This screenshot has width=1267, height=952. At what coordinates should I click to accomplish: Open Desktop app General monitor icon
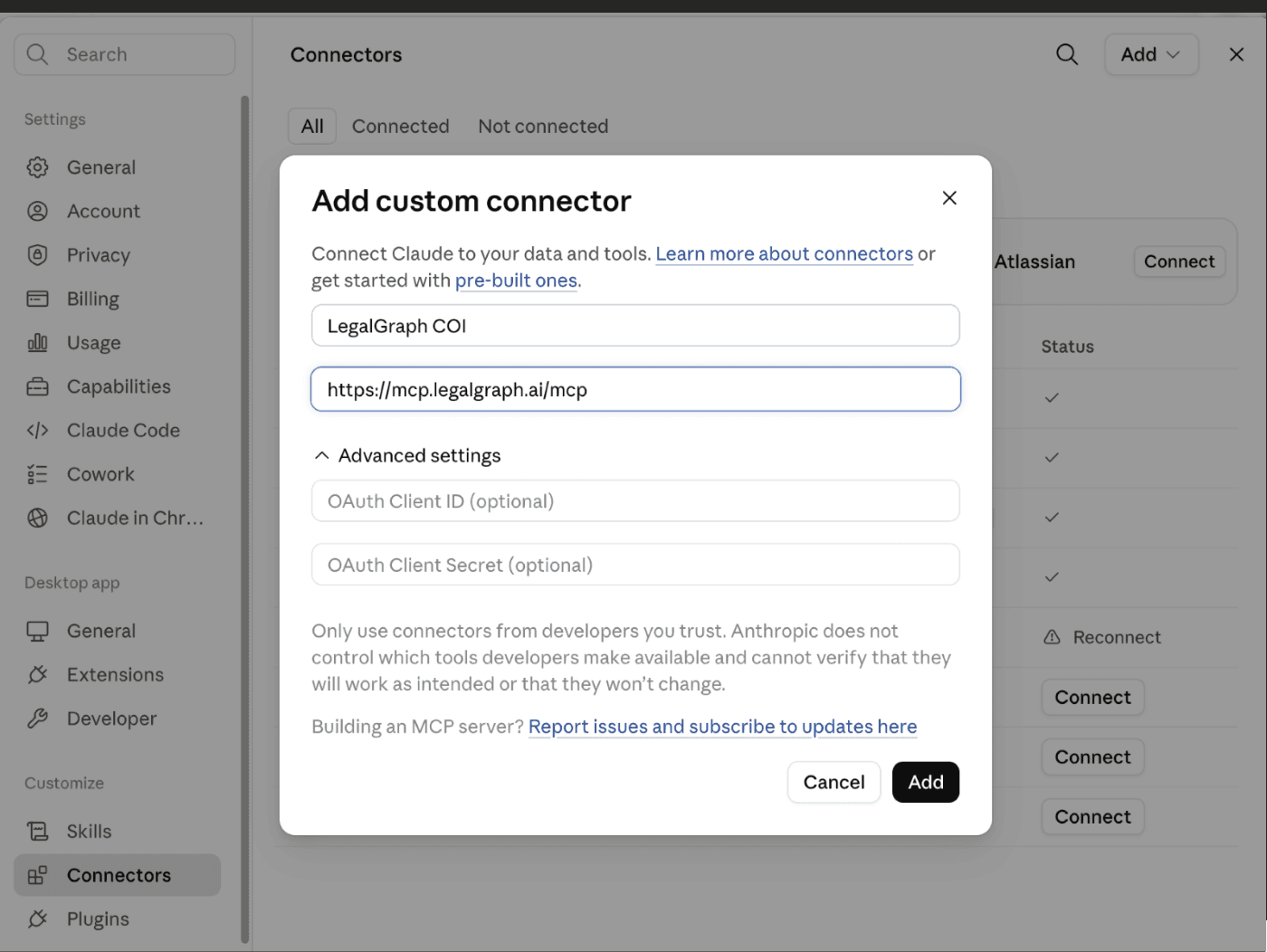[37, 631]
